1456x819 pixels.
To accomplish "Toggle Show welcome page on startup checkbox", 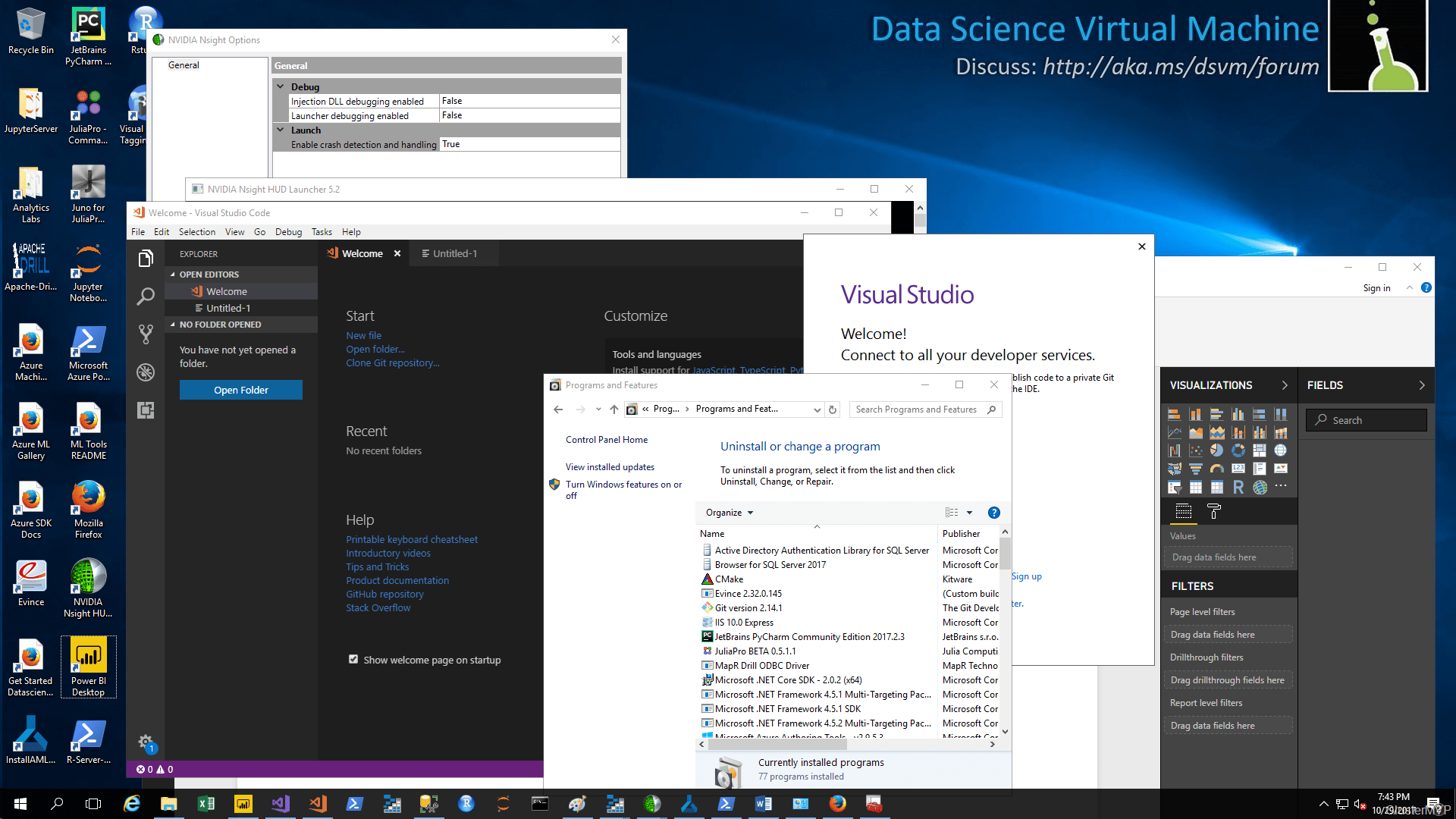I will (x=353, y=660).
